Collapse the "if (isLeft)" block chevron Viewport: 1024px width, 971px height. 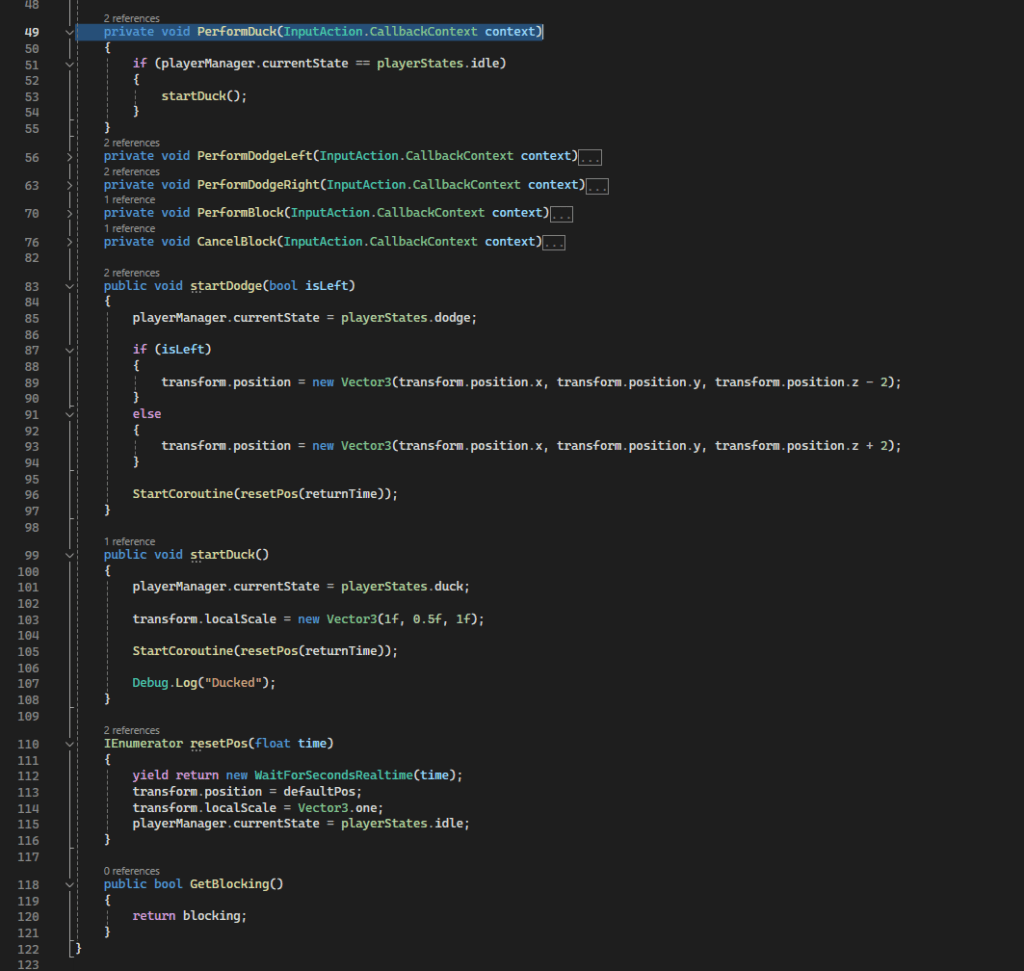[x=69, y=350]
